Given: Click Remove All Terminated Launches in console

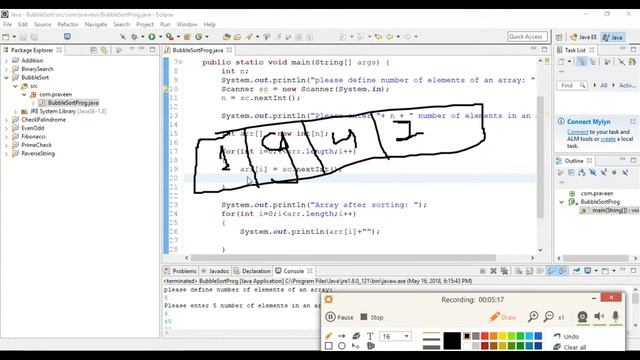Looking at the screenshot, I should (504, 271).
